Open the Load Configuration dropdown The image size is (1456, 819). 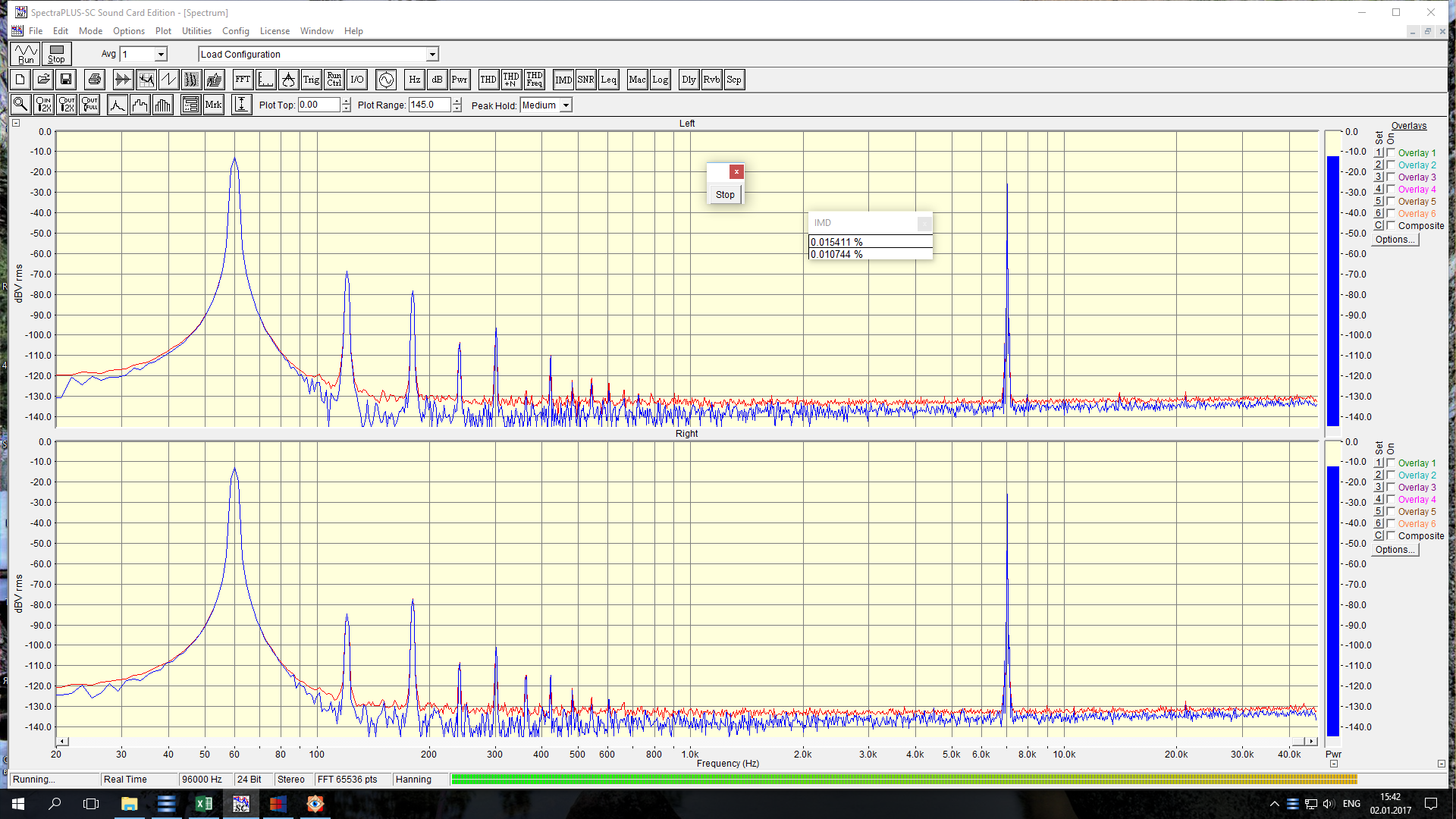[x=432, y=55]
